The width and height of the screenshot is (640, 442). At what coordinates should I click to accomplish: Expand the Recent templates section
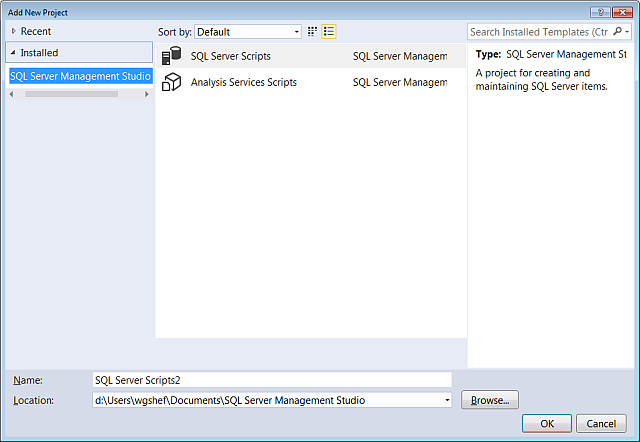[x=14, y=32]
